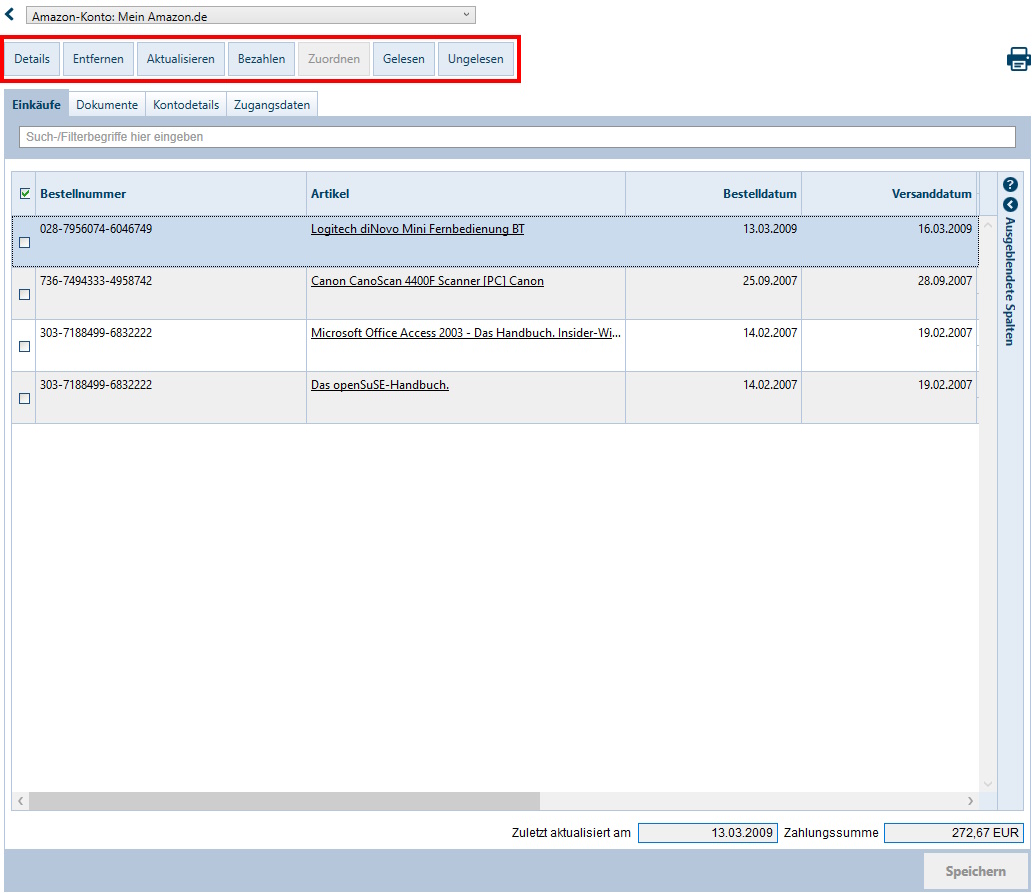Image resolution: width=1033 pixels, height=893 pixels.
Task: Check the box for order 028-7956074-6046749
Action: [x=24, y=243]
